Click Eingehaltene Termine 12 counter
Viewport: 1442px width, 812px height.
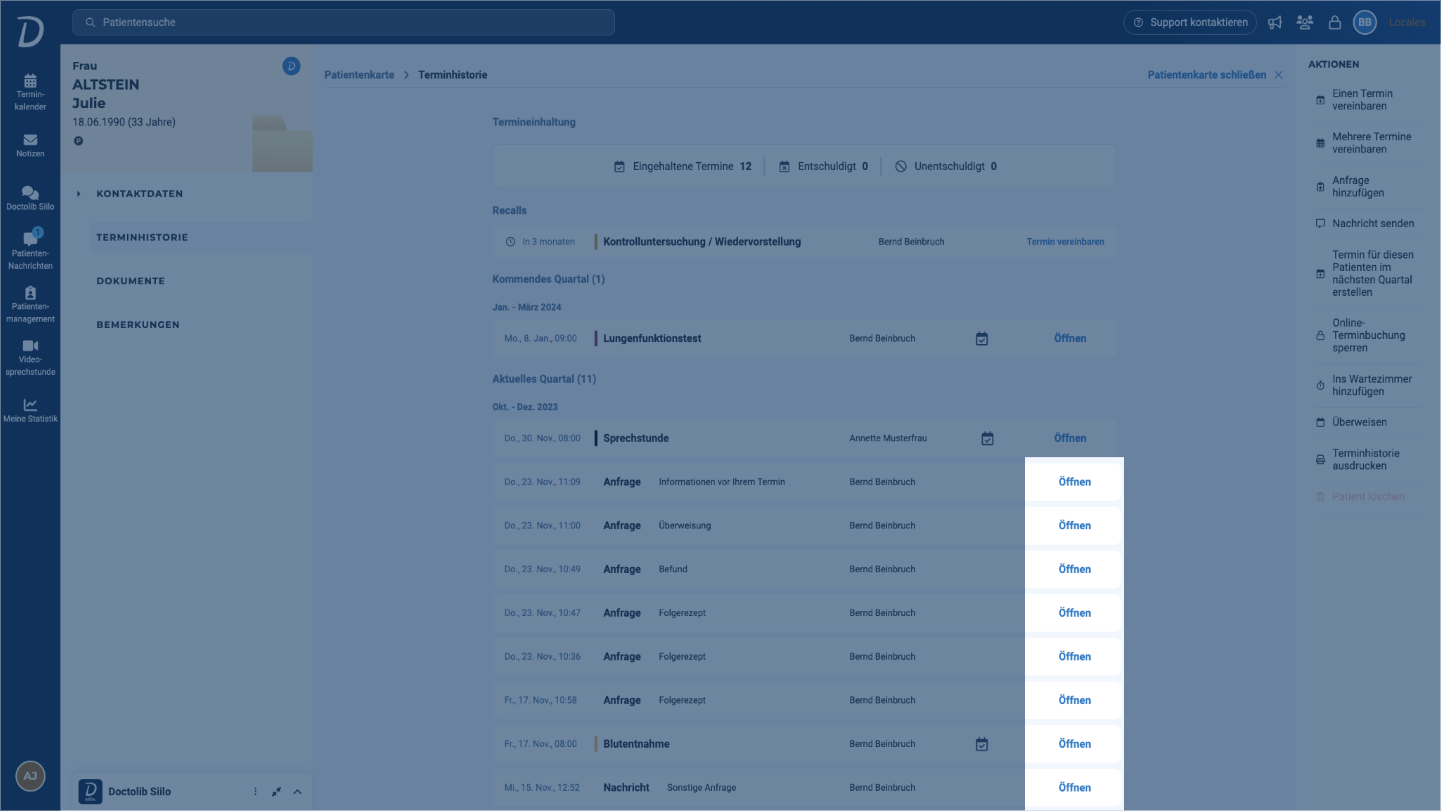pos(683,167)
